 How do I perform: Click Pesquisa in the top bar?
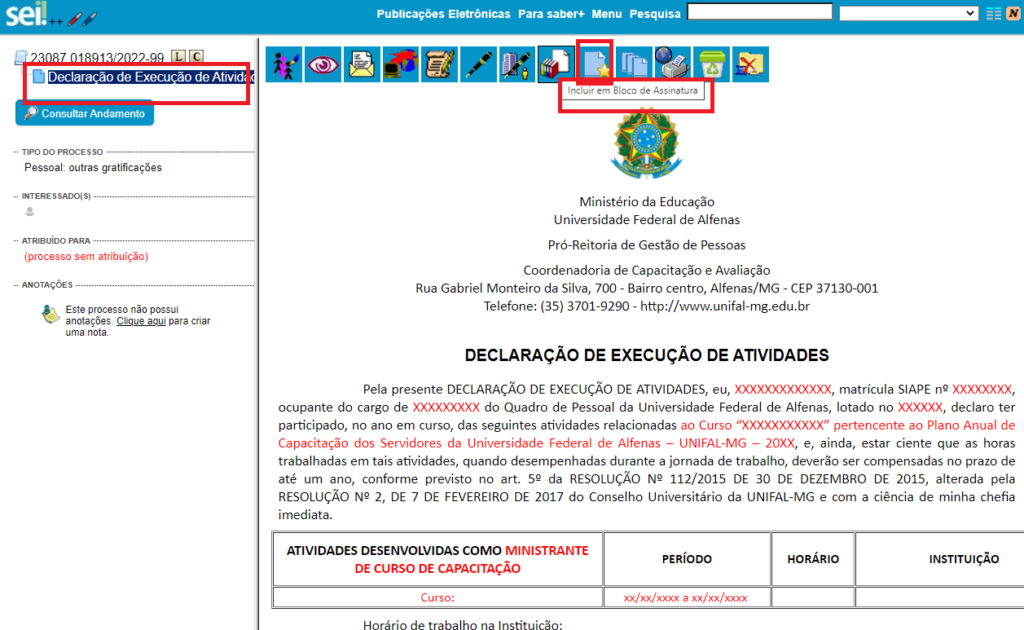pyautogui.click(x=655, y=14)
